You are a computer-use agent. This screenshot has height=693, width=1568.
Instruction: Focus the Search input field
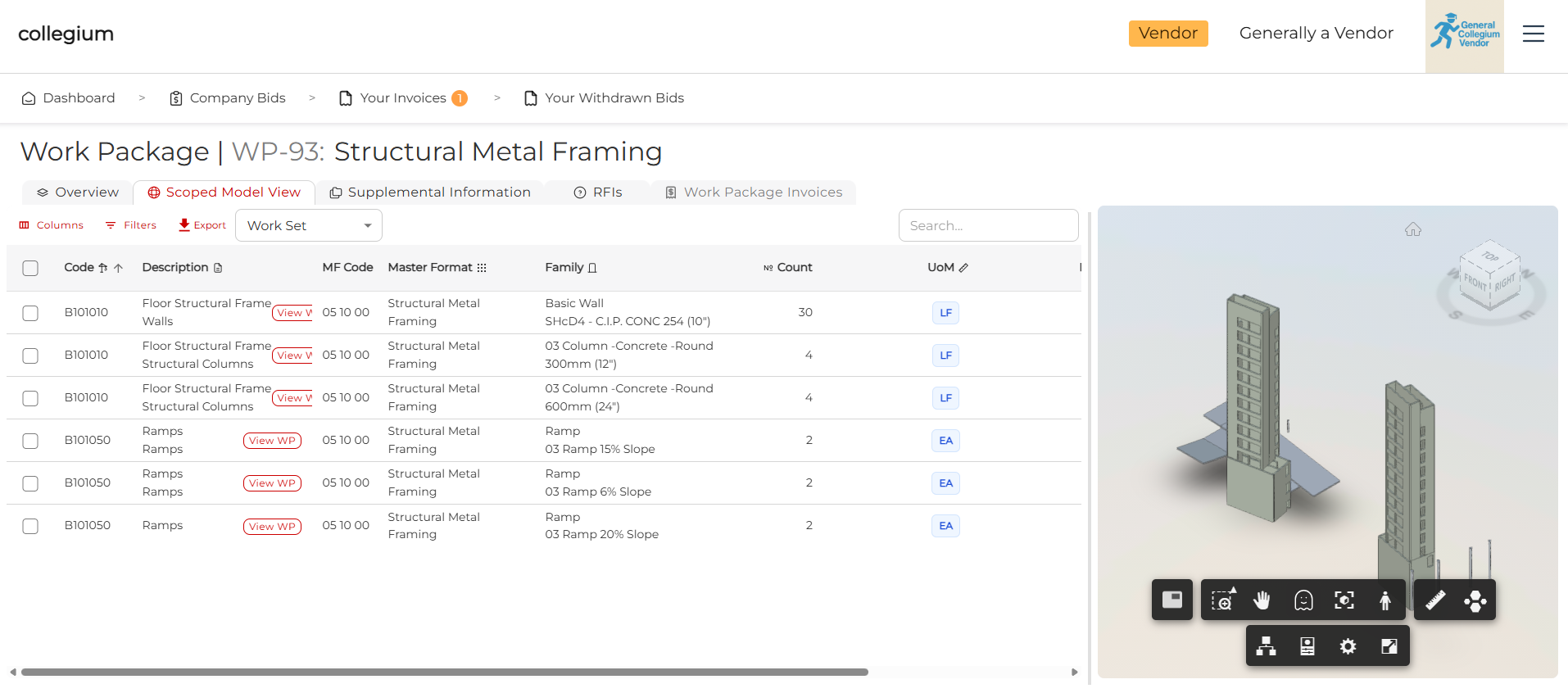pos(988,225)
